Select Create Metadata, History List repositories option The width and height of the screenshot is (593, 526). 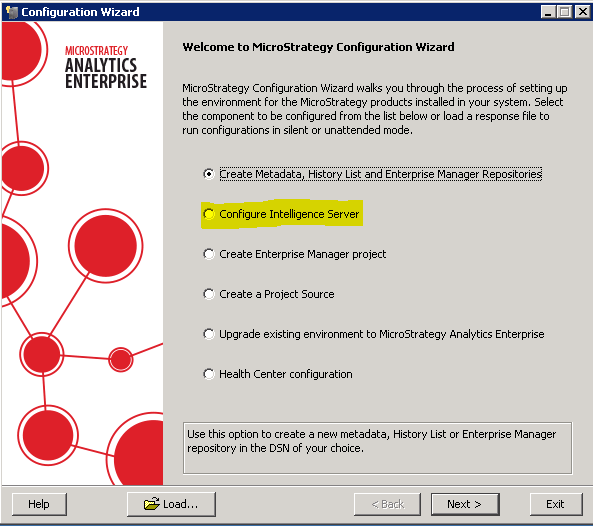(x=208, y=174)
